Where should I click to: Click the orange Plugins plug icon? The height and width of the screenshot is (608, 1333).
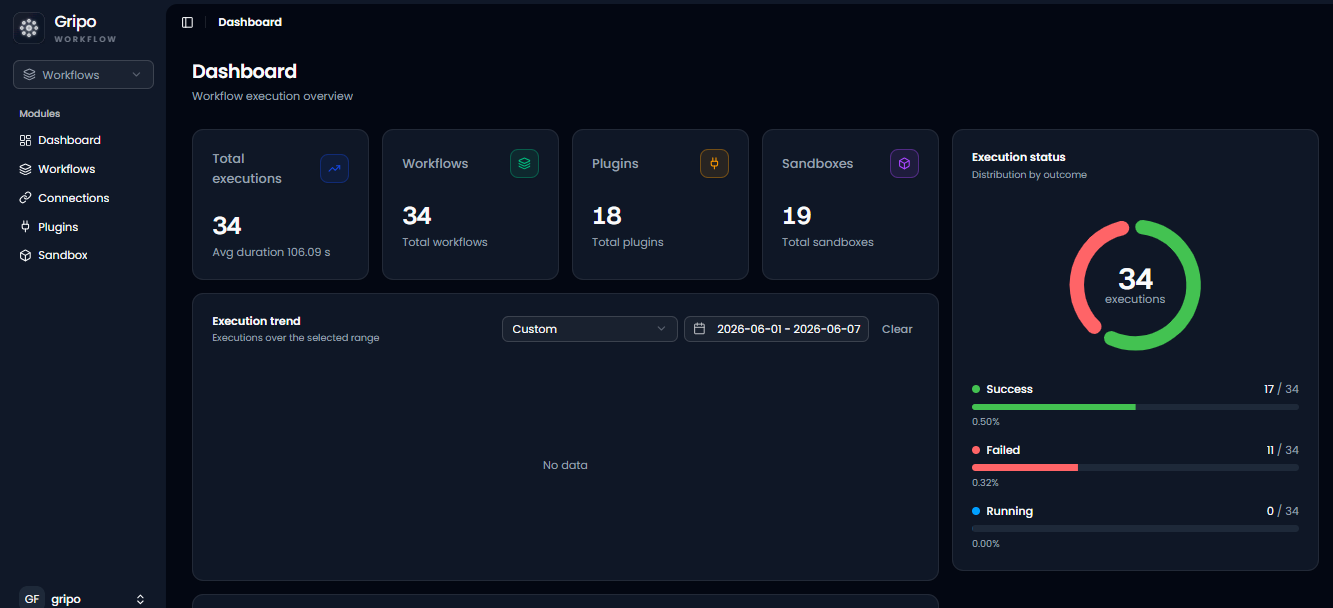click(714, 164)
